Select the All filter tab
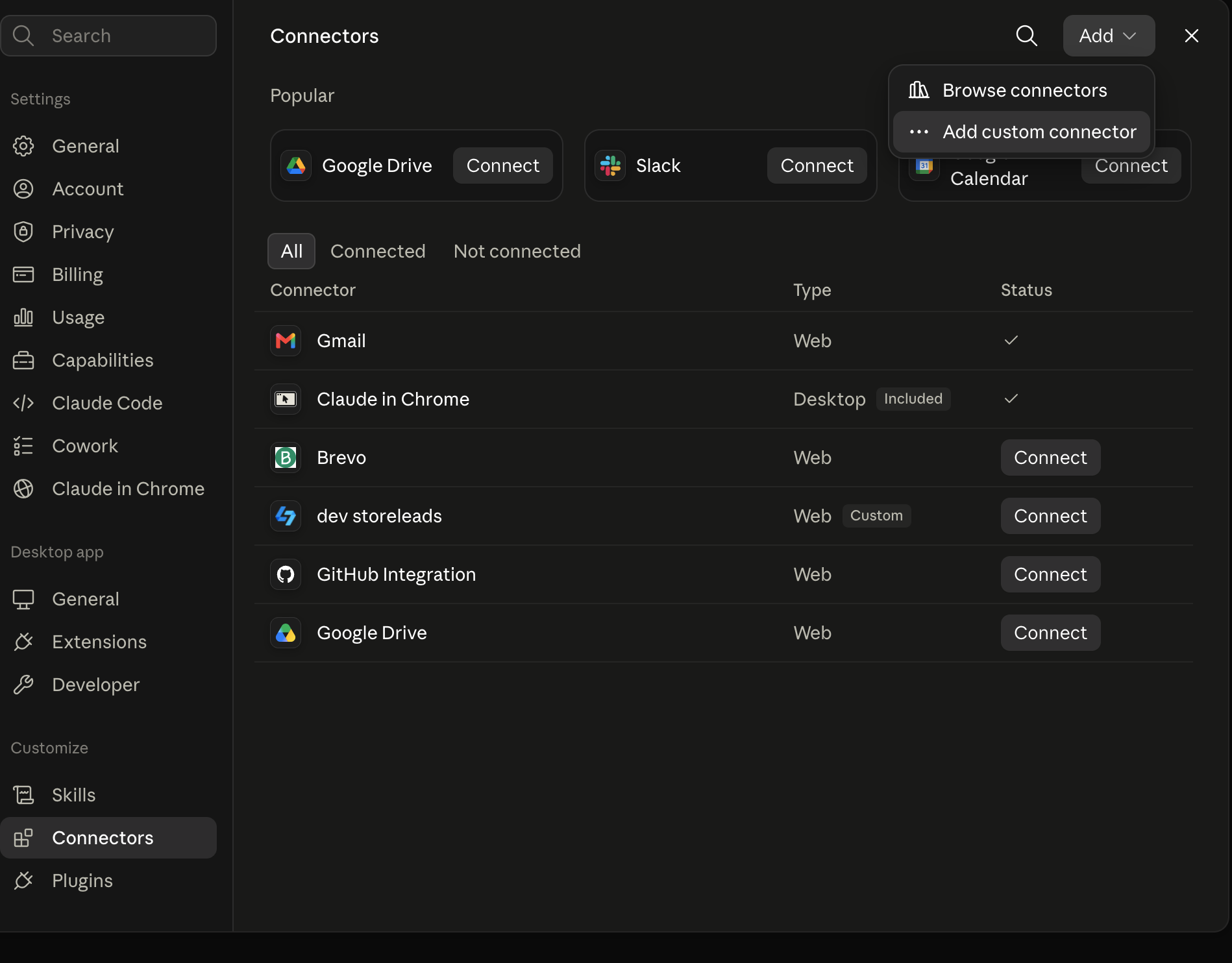Viewport: 1232px width, 963px height. tap(291, 251)
